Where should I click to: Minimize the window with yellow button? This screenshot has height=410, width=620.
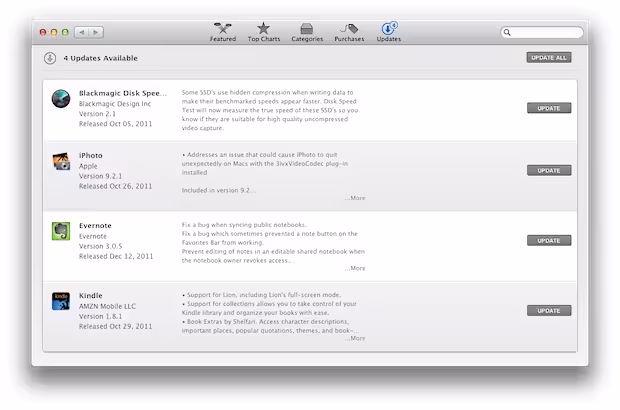(54, 32)
